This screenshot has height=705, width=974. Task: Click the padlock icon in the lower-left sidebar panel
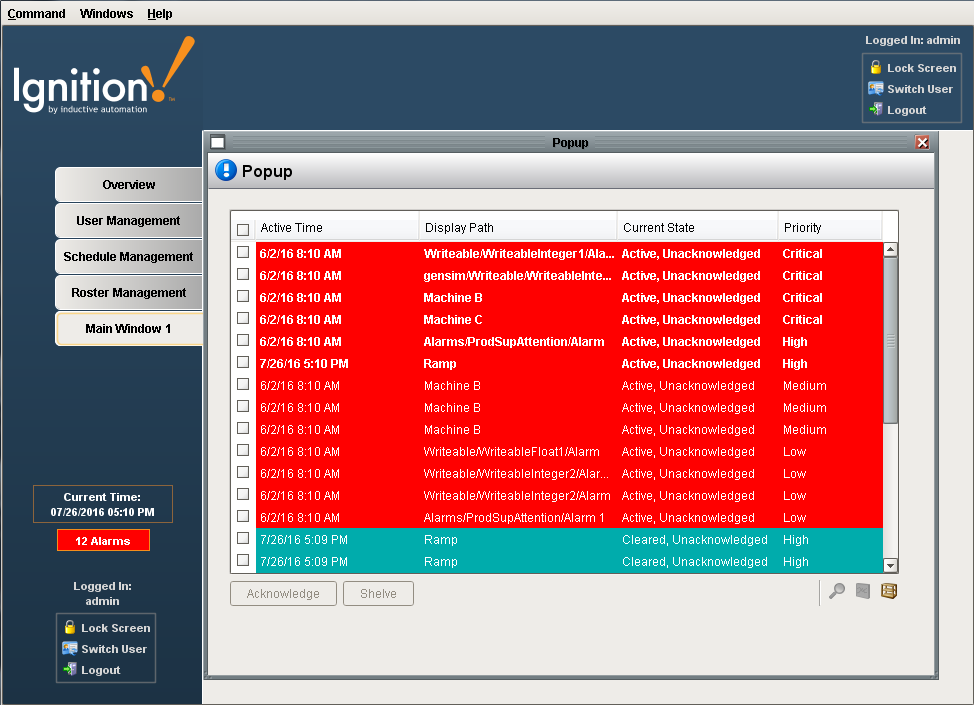(70, 628)
